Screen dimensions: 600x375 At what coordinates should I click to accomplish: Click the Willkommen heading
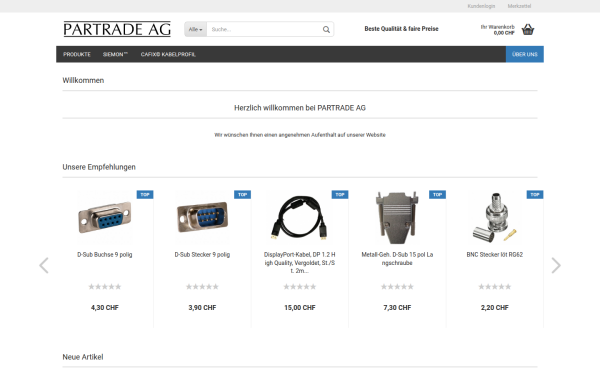(x=83, y=80)
